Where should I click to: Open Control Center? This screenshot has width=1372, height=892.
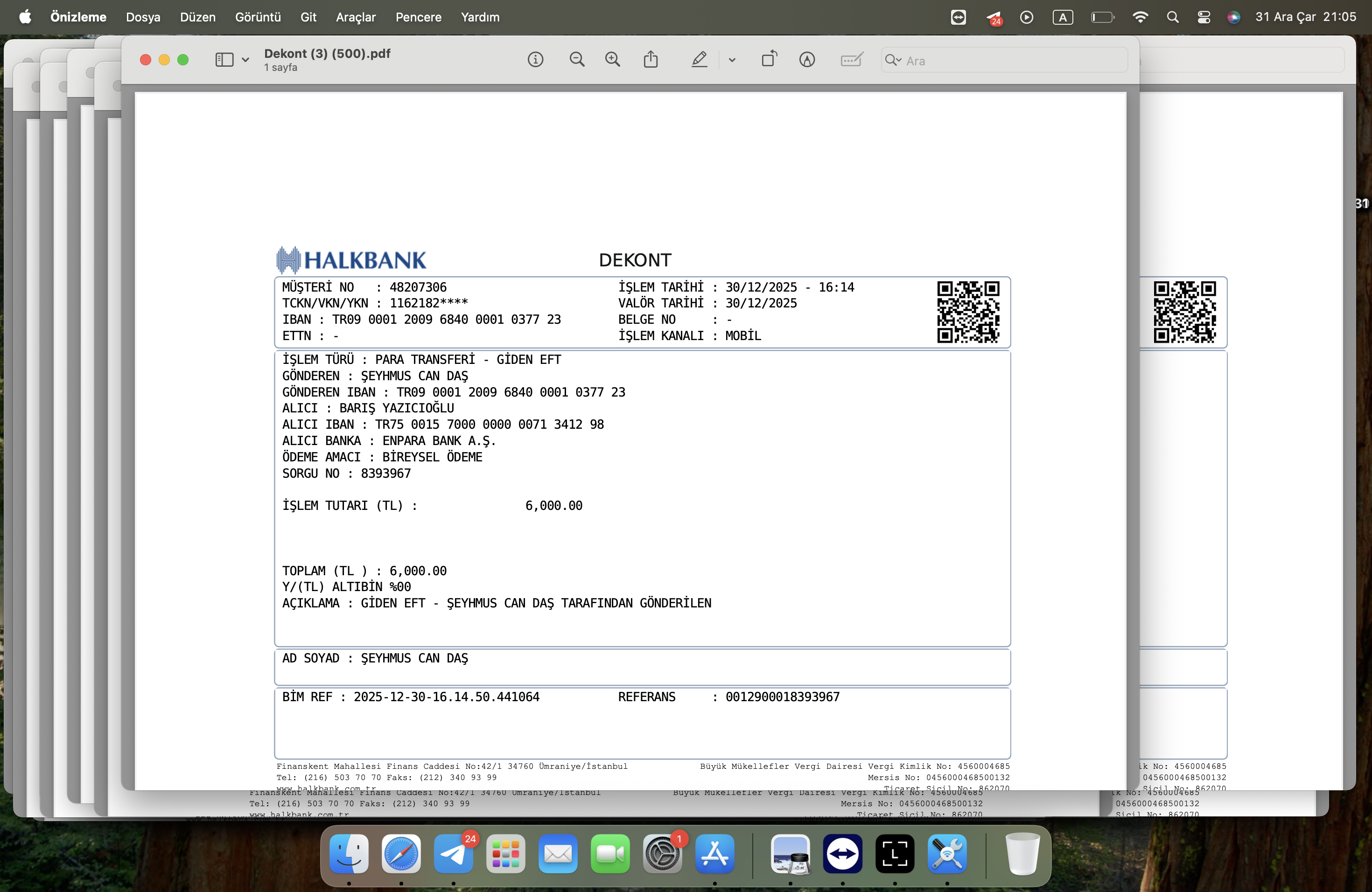tap(1204, 17)
